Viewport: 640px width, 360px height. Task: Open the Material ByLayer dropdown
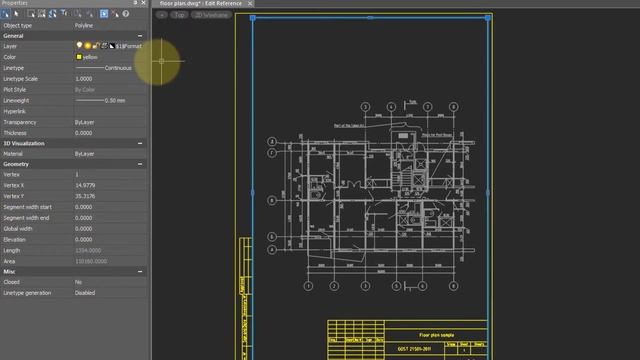click(x=109, y=154)
